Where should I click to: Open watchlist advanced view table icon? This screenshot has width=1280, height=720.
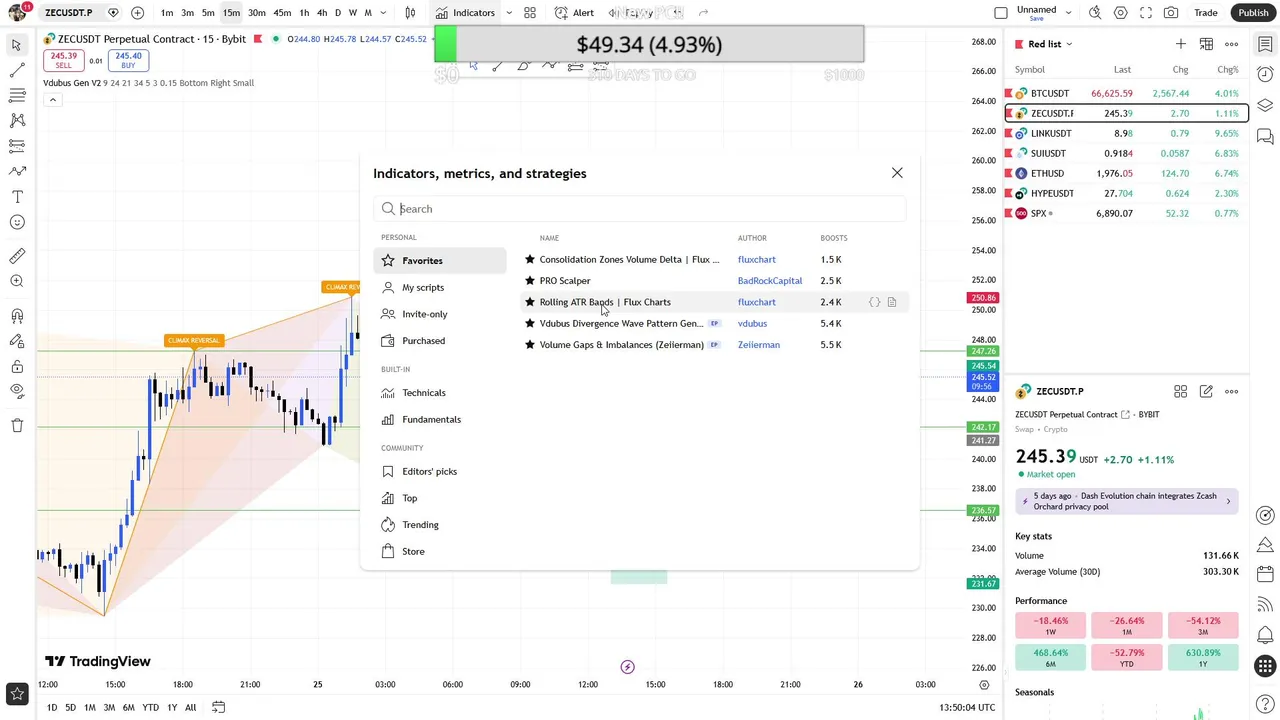coord(1206,44)
